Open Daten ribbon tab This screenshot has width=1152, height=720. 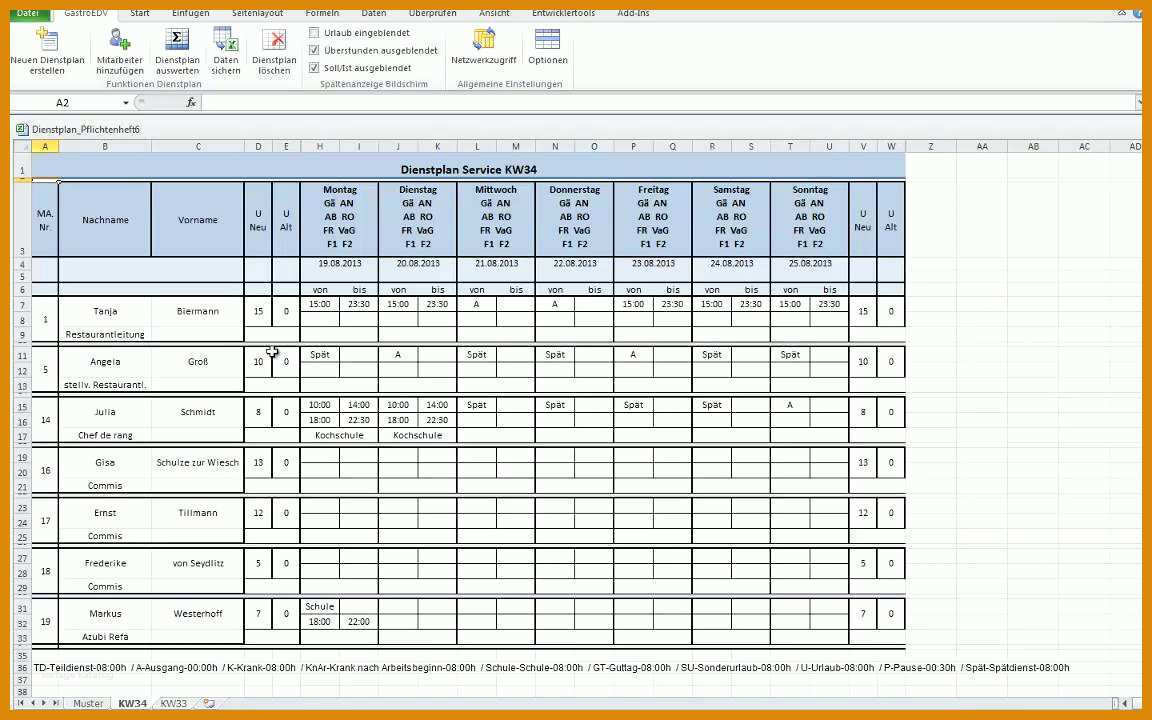[x=373, y=13]
